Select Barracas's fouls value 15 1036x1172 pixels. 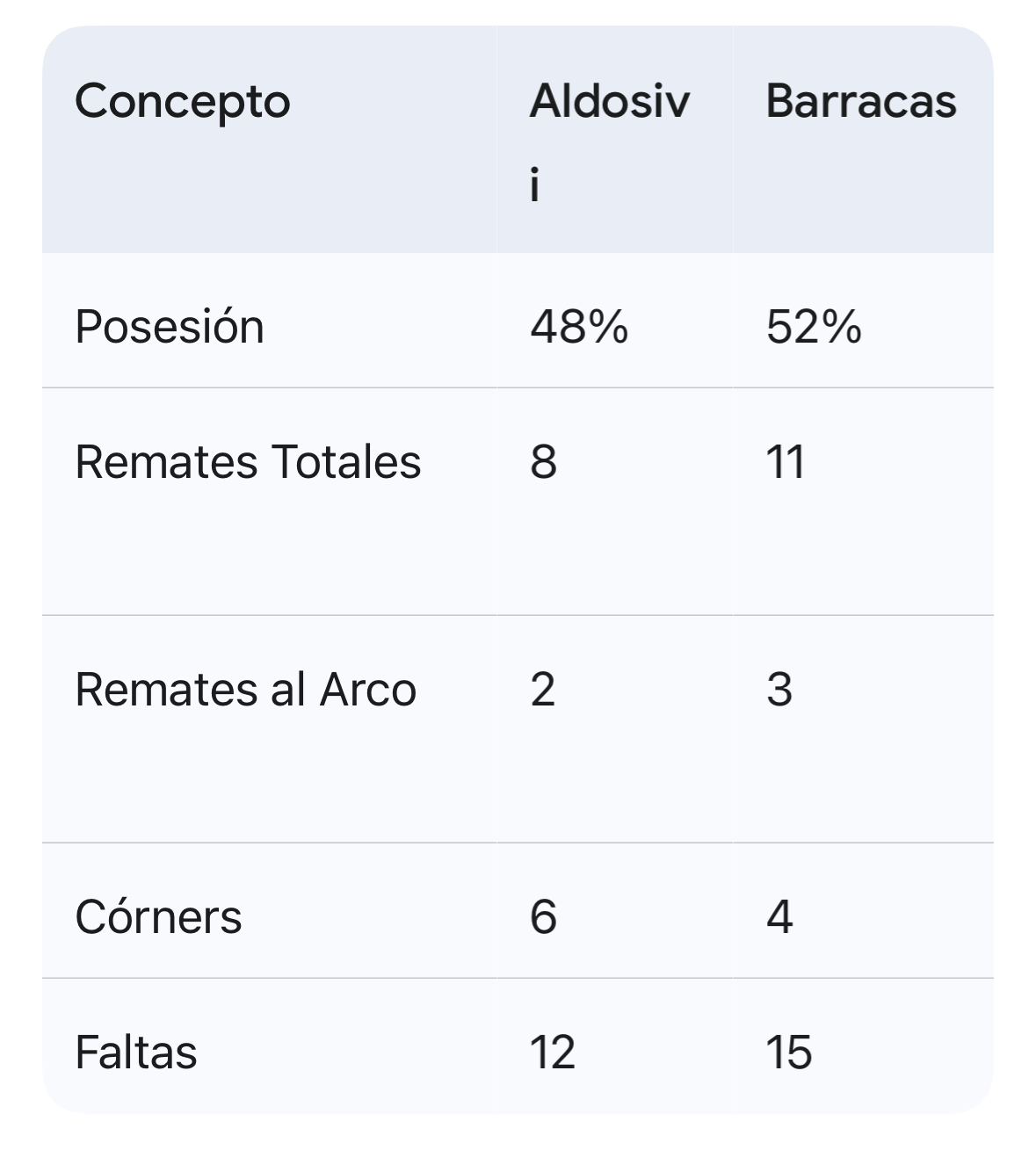[x=789, y=1053]
